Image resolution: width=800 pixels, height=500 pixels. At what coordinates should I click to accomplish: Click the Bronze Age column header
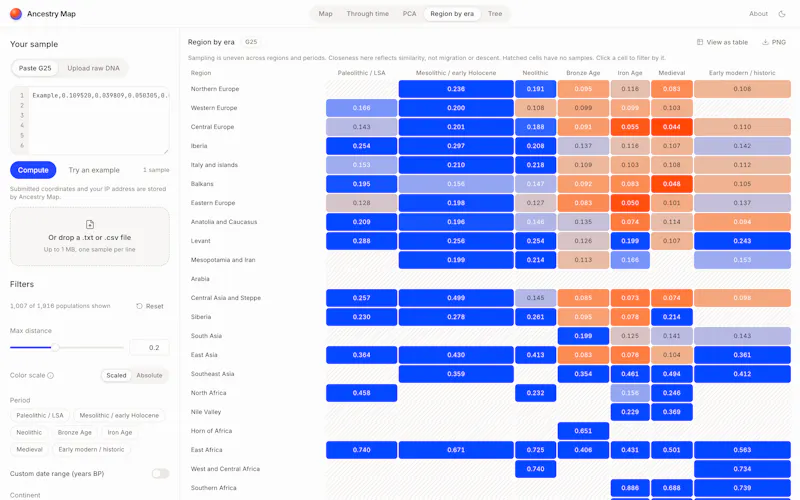[x=583, y=73]
